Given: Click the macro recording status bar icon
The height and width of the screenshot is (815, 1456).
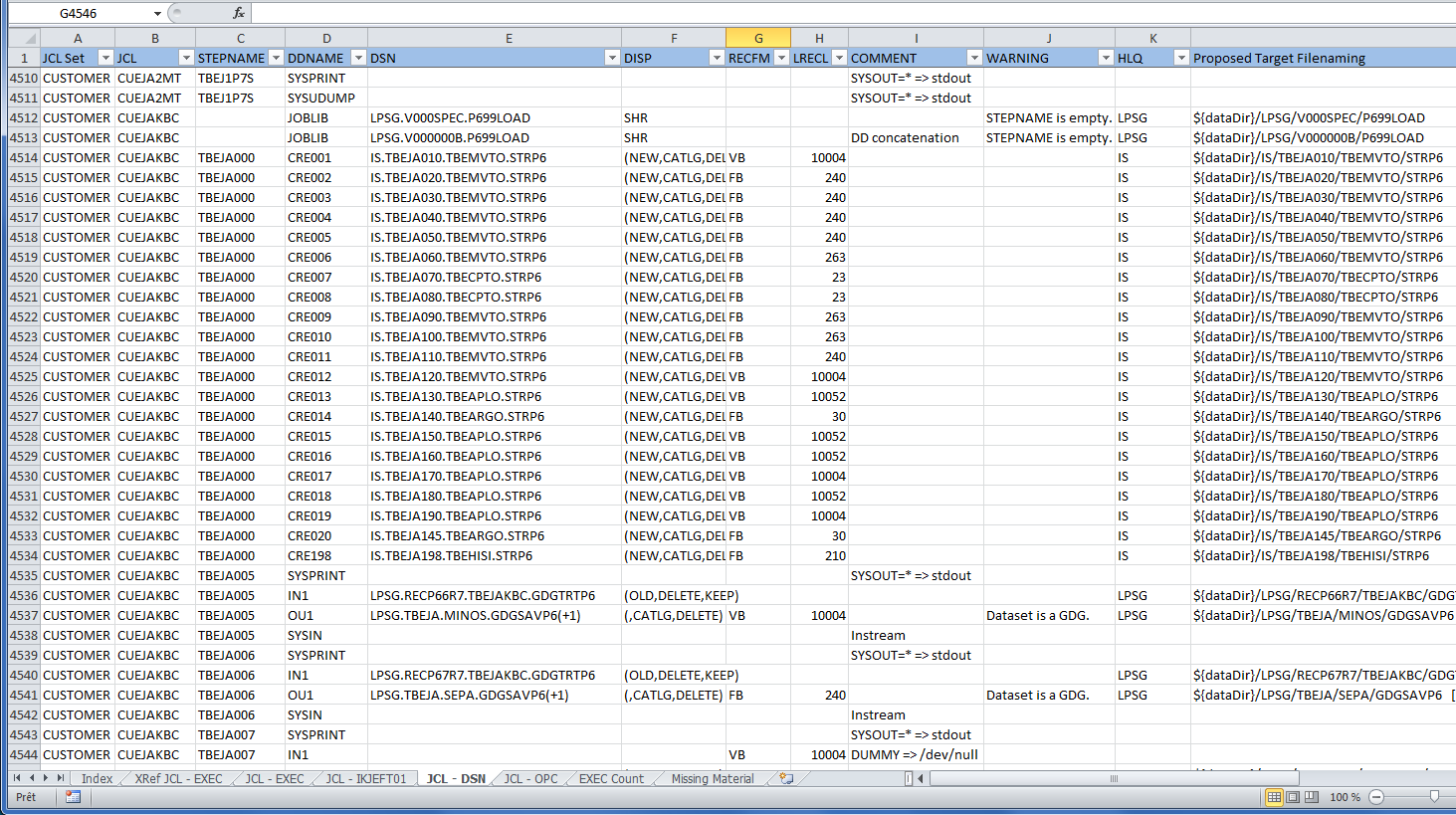Looking at the screenshot, I should 73,797.
